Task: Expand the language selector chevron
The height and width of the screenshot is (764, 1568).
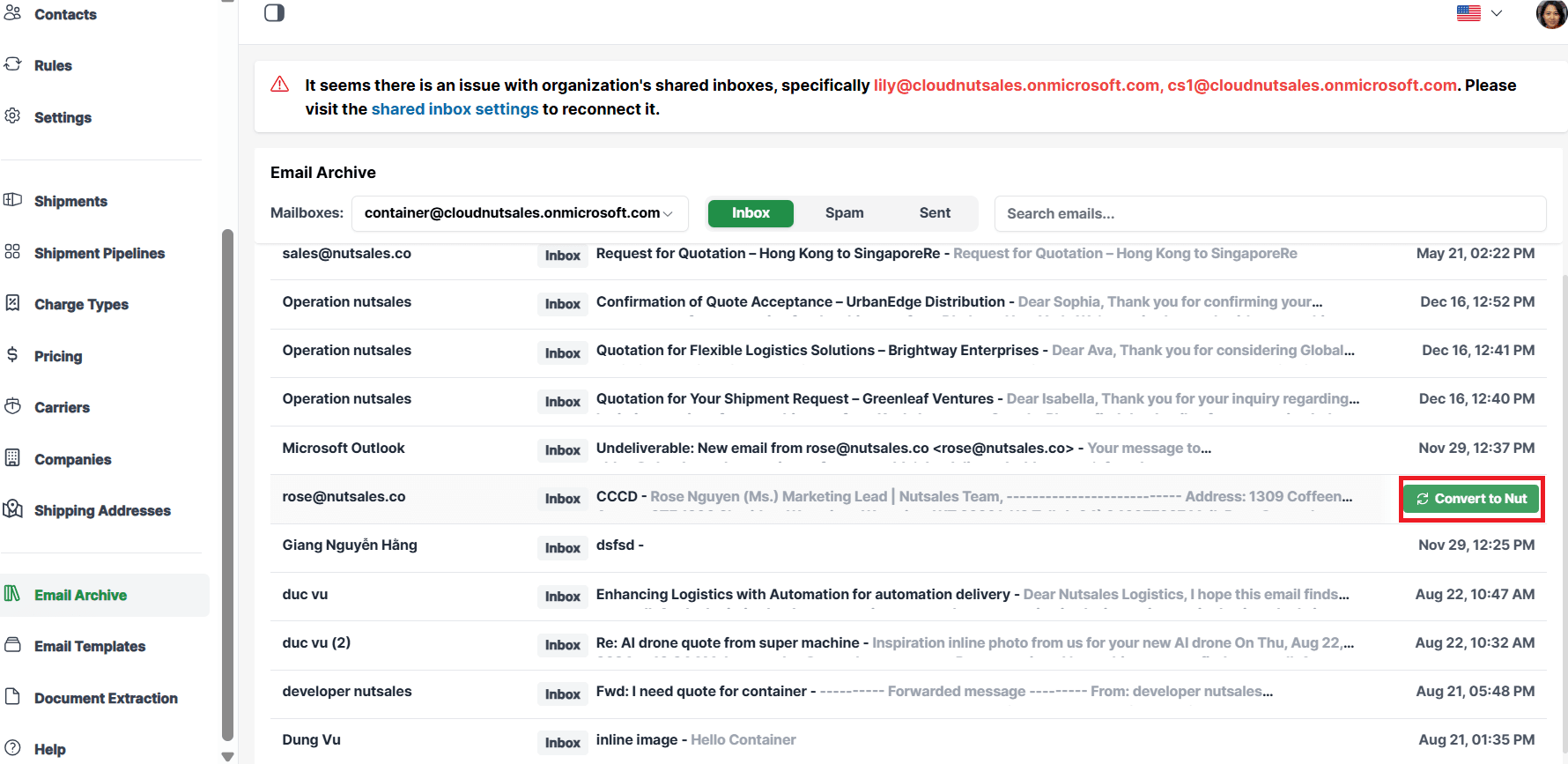Action: 1497,13
